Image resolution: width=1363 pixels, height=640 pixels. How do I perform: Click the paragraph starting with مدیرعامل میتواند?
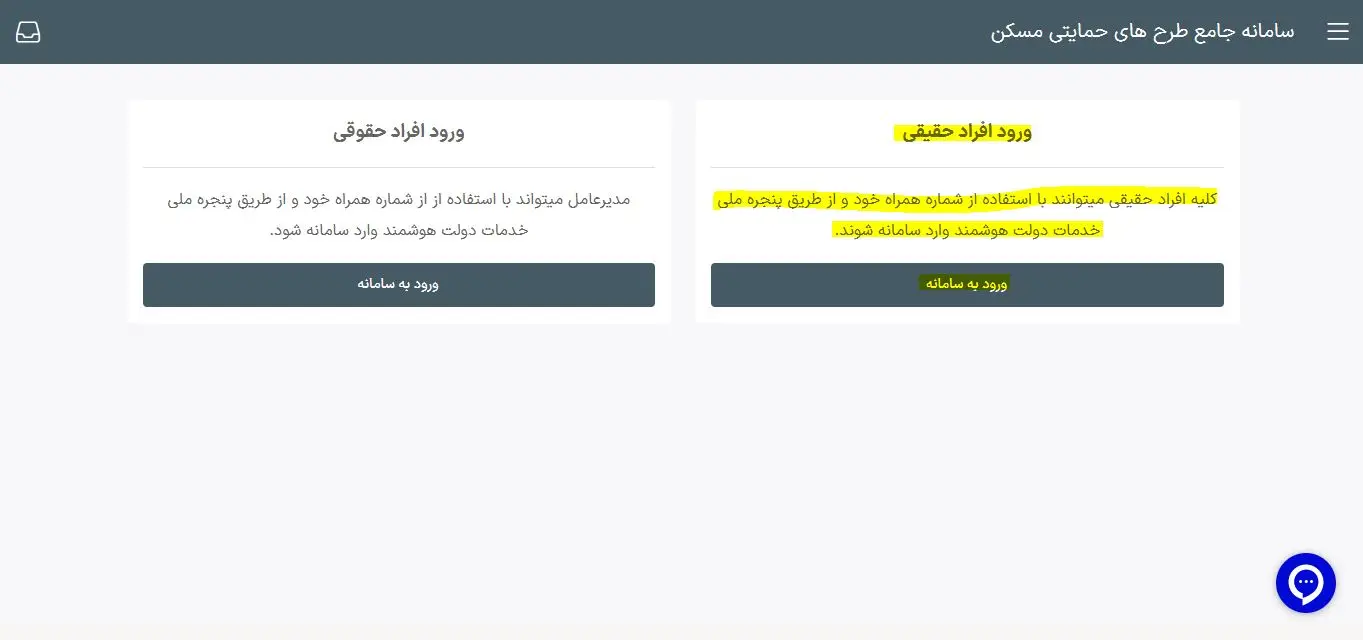(x=399, y=214)
